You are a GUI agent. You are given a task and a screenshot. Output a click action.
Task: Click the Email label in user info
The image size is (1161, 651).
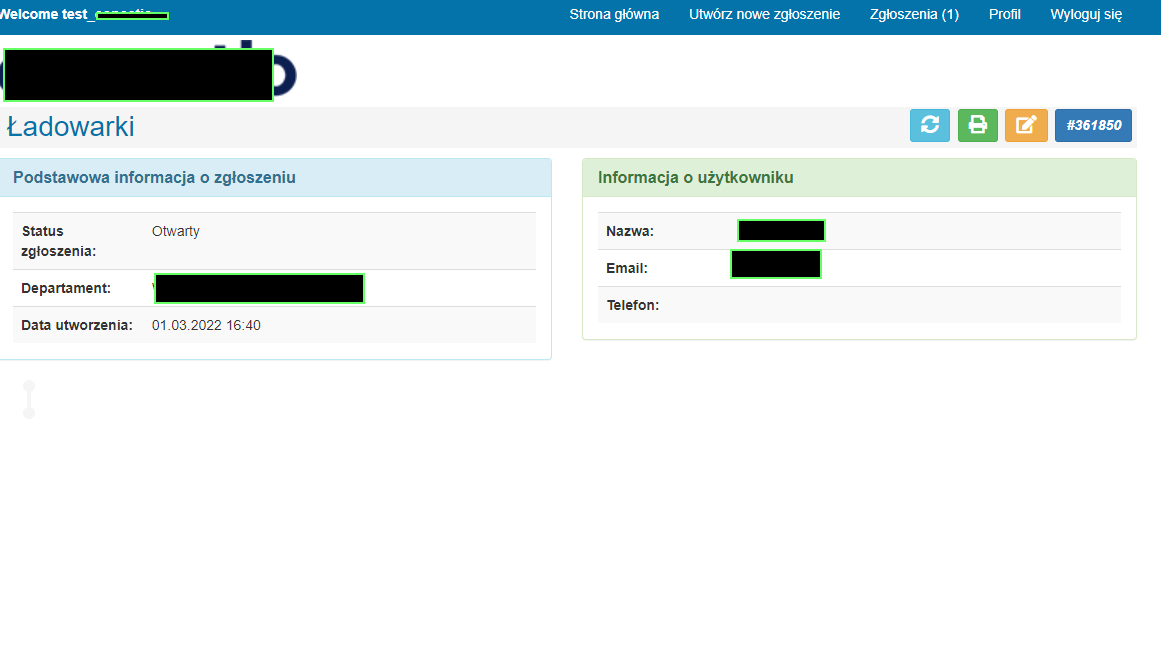coord(627,268)
